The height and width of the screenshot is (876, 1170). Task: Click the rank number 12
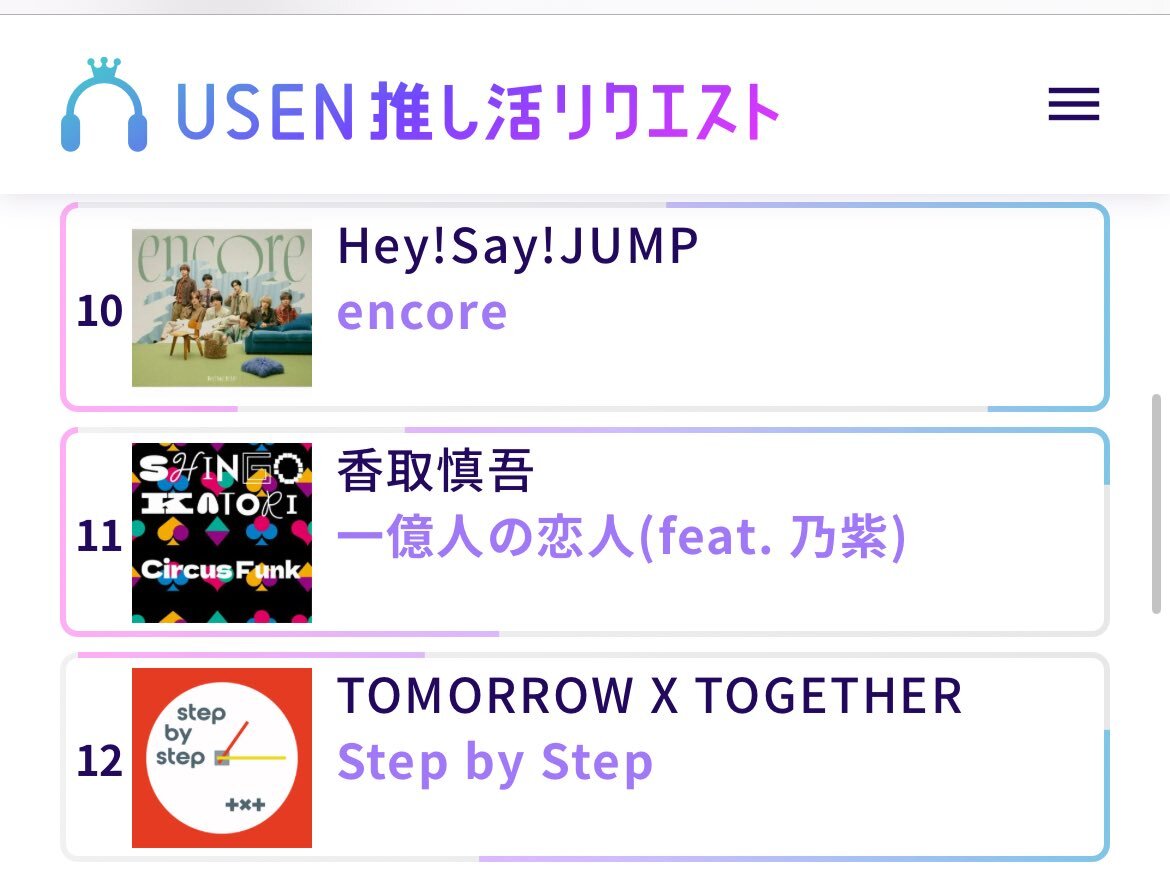pyautogui.click(x=99, y=760)
